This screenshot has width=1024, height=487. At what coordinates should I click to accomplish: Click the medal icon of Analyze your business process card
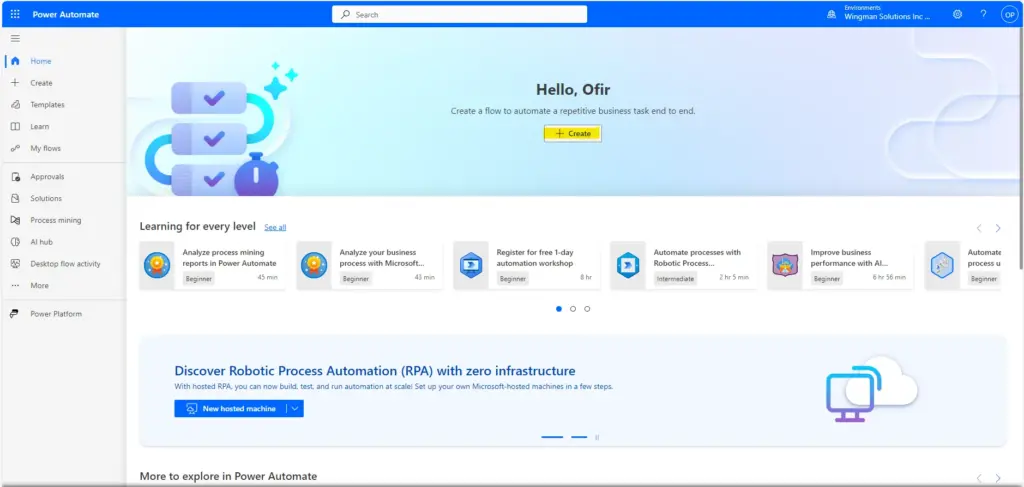point(314,266)
